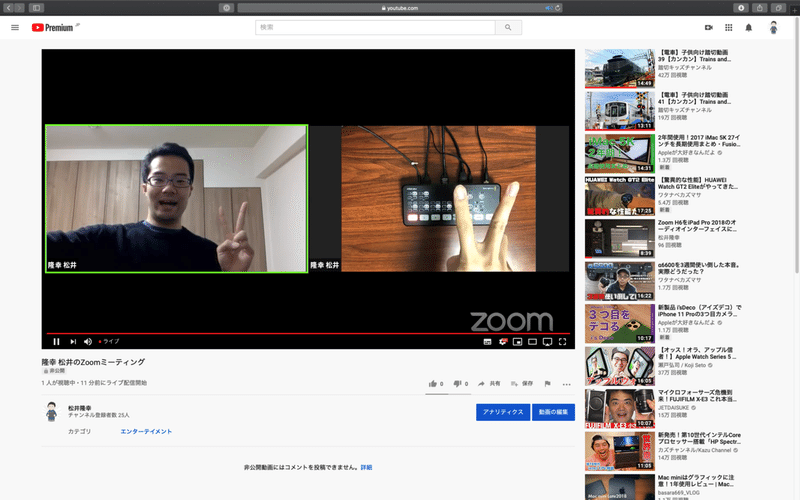Open the 電車 子供向け踏切動画 41 thumbnail
800x500 pixels.
pos(619,111)
